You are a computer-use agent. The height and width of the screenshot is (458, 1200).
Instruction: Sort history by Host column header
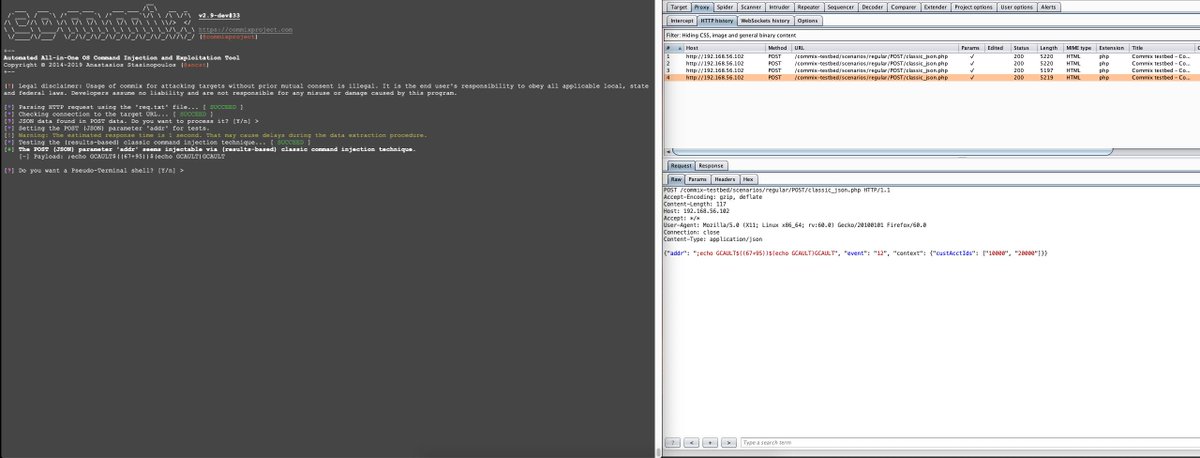click(724, 48)
